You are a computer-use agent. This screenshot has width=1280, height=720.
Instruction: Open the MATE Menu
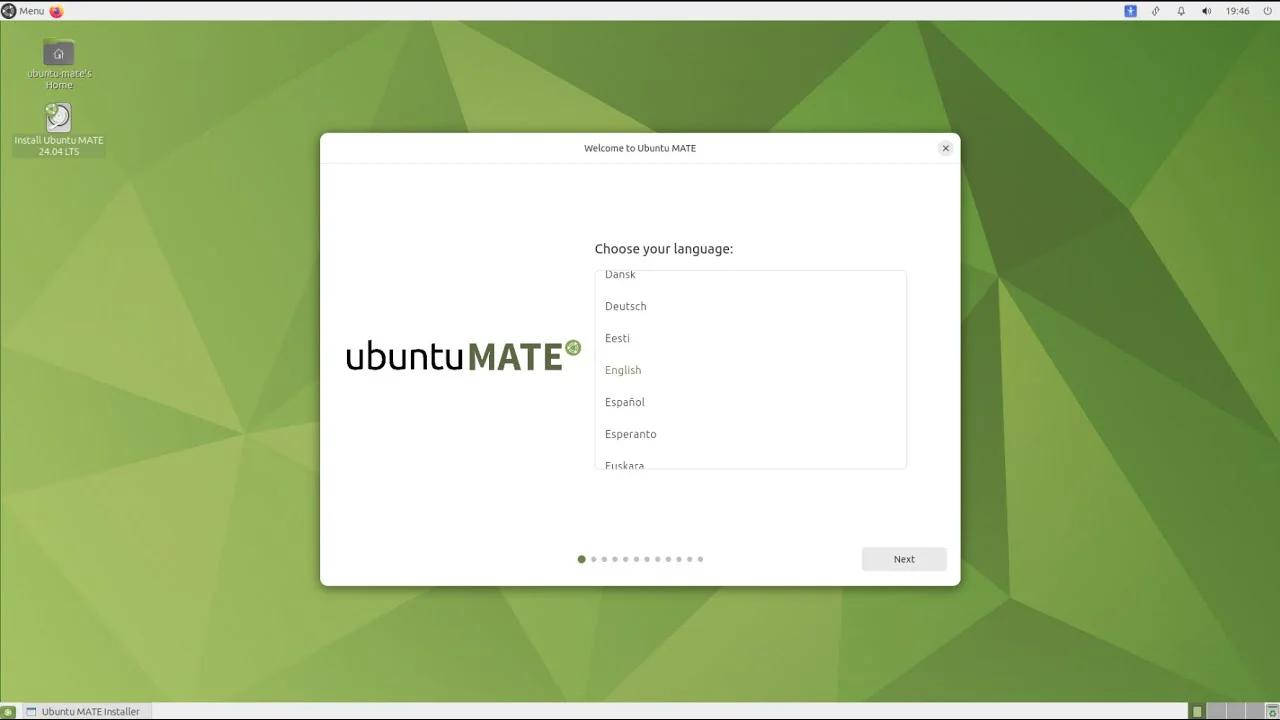point(24,10)
